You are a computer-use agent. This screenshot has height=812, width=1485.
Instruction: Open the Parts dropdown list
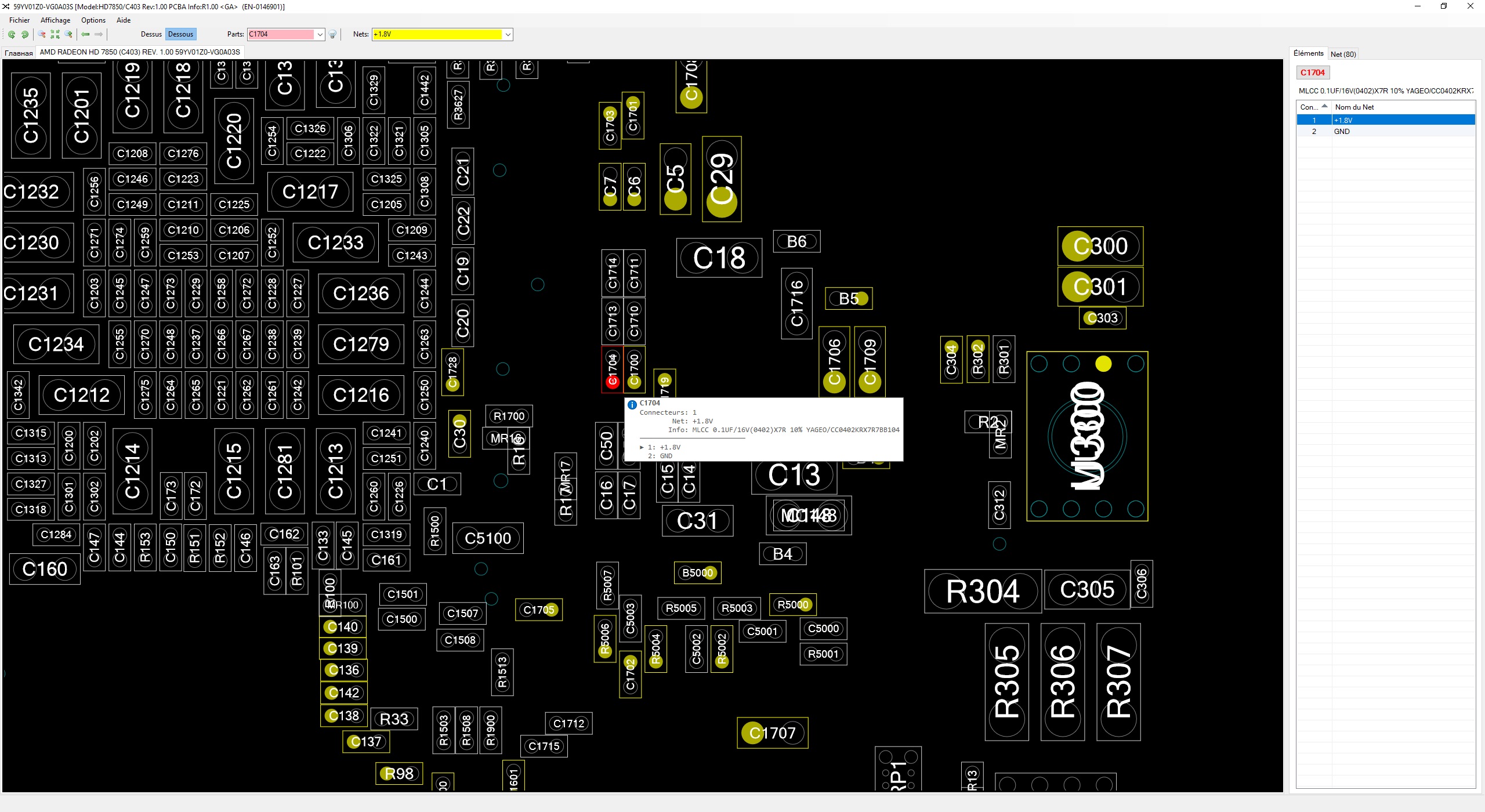[x=320, y=34]
